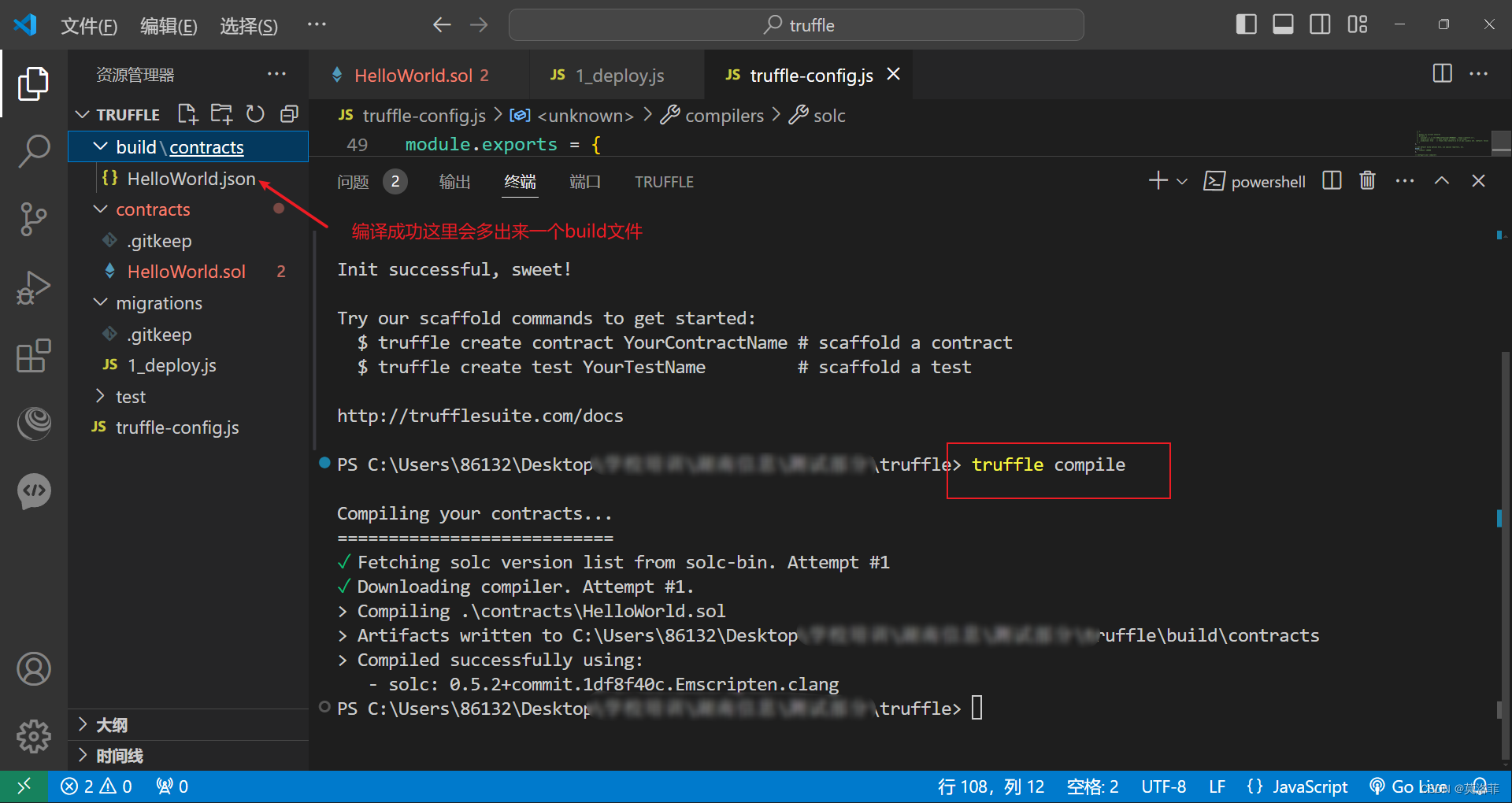Switch to the HelloWorld.sol editor tab
Viewport: 1512px width, 803px height.
tap(421, 75)
